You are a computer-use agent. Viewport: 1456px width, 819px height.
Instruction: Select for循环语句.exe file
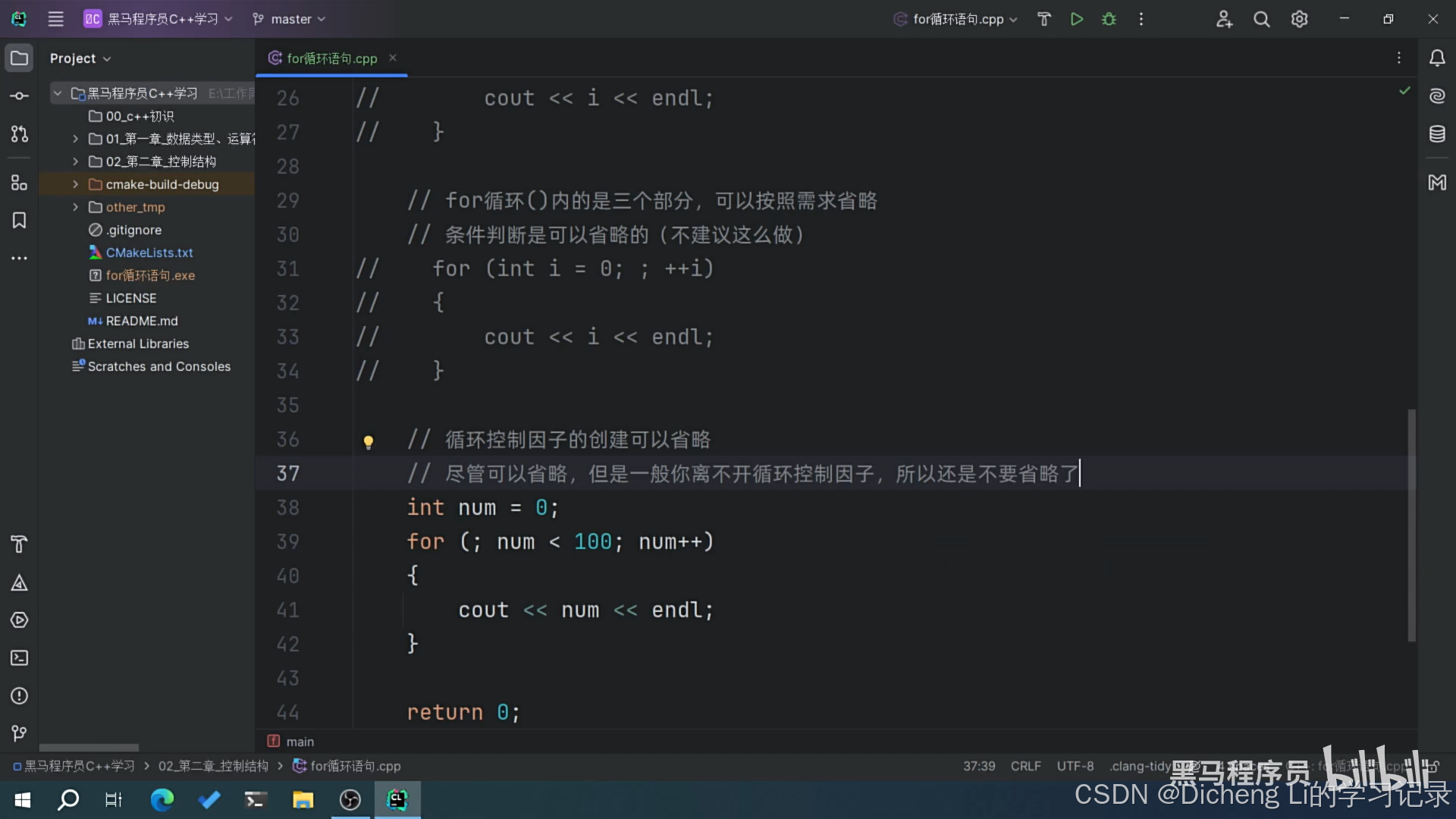pos(142,275)
